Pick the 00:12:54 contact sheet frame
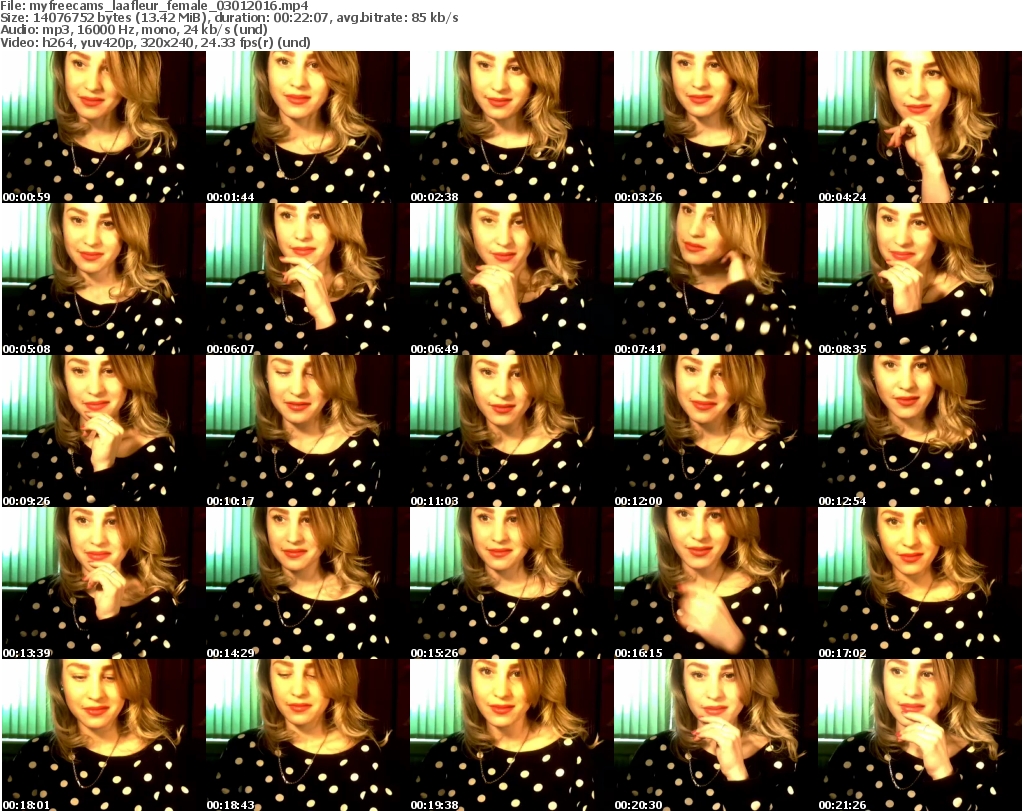Image resolution: width=1024 pixels, height=811 pixels. click(920, 431)
